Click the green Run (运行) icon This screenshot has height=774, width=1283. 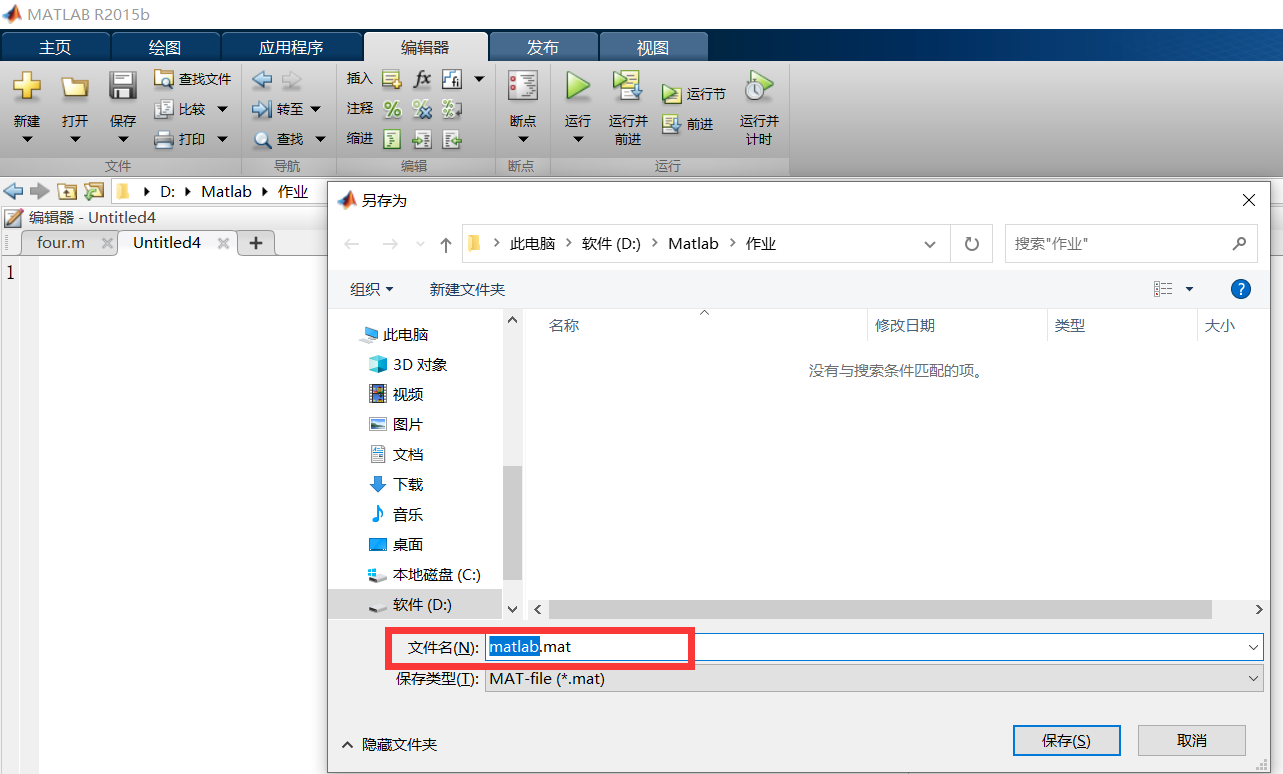pos(577,86)
